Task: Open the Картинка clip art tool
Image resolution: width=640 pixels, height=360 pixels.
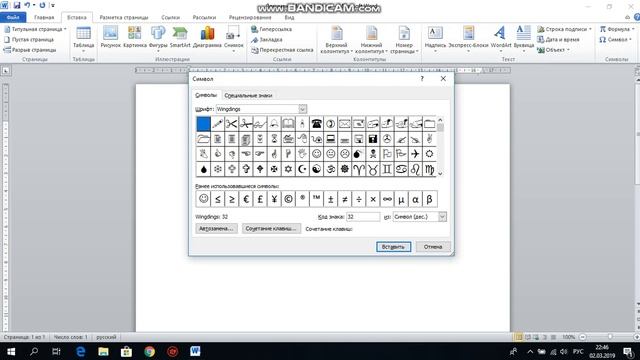Action: (x=135, y=38)
